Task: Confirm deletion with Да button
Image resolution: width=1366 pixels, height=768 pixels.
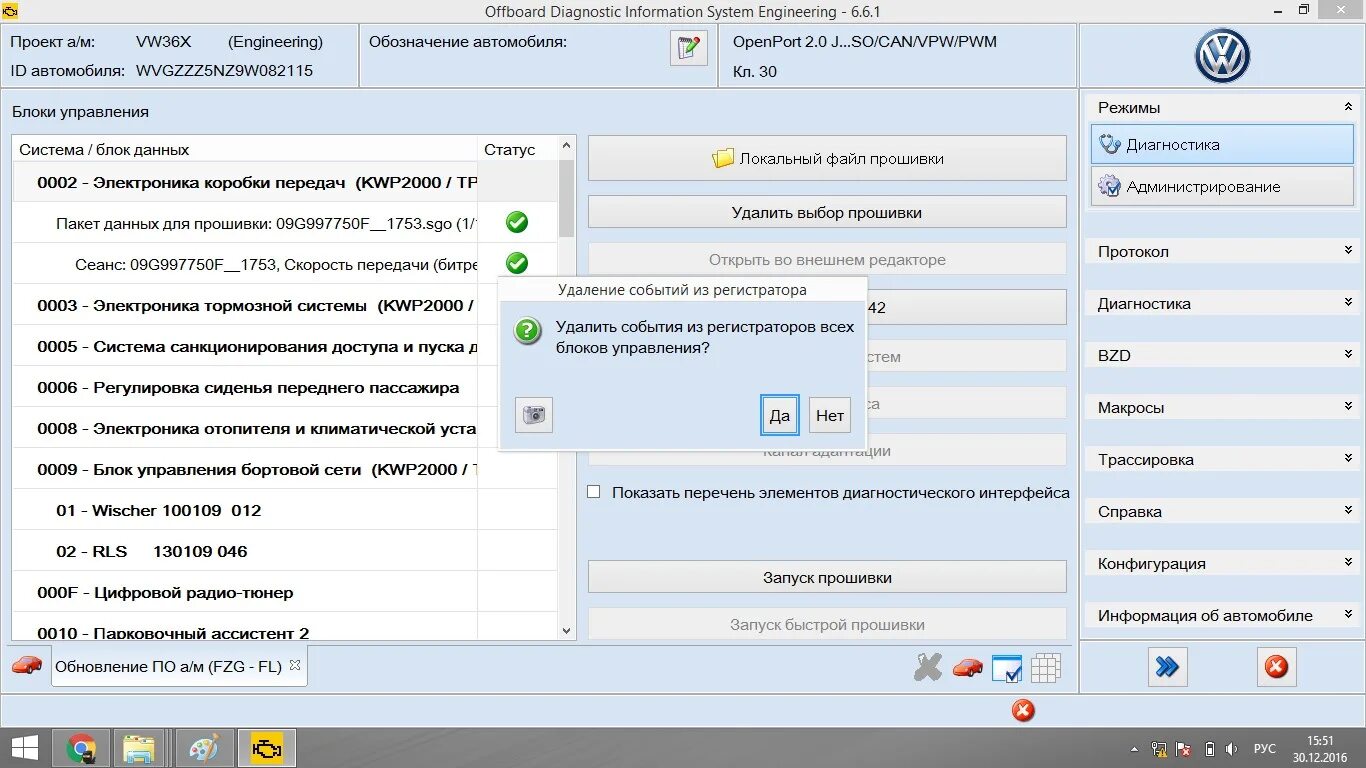Action: [779, 415]
